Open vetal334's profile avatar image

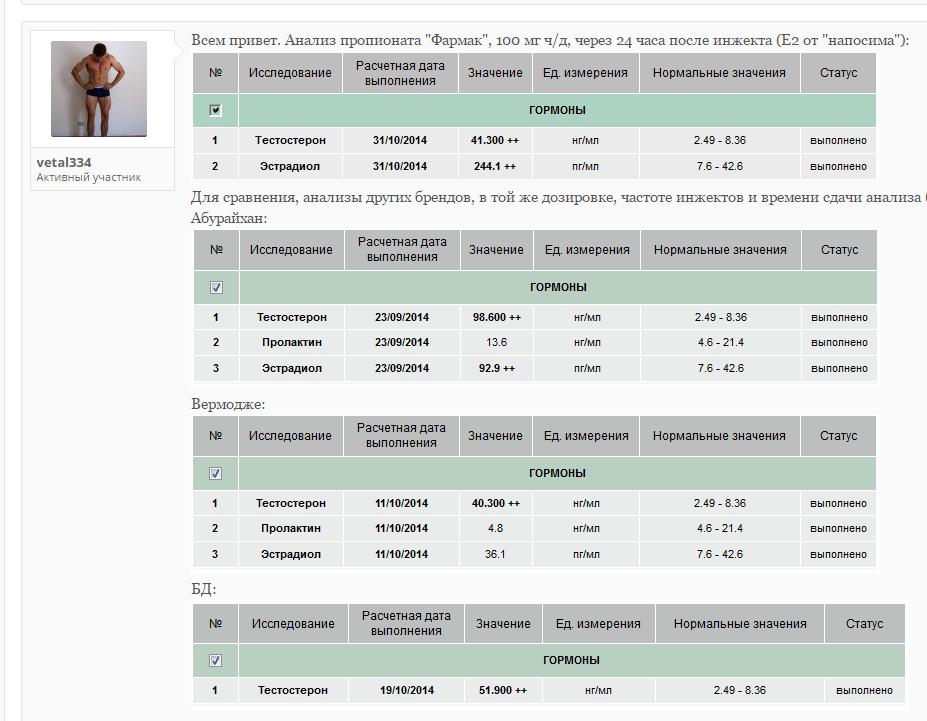click(99, 88)
